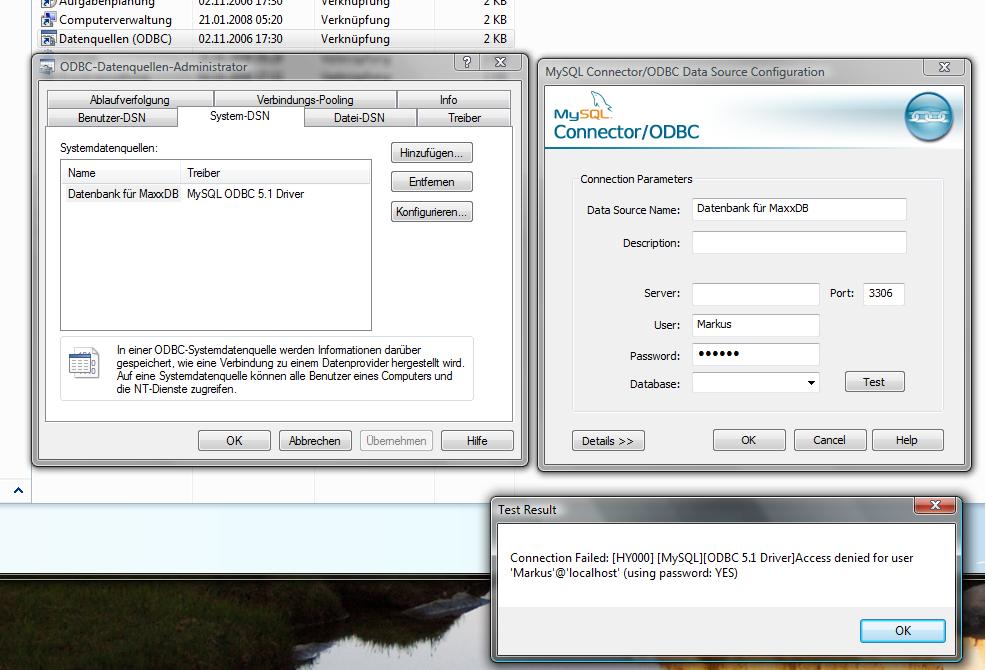Click the Data Source Name field
Viewport: 986px width, 670px height.
[x=799, y=209]
